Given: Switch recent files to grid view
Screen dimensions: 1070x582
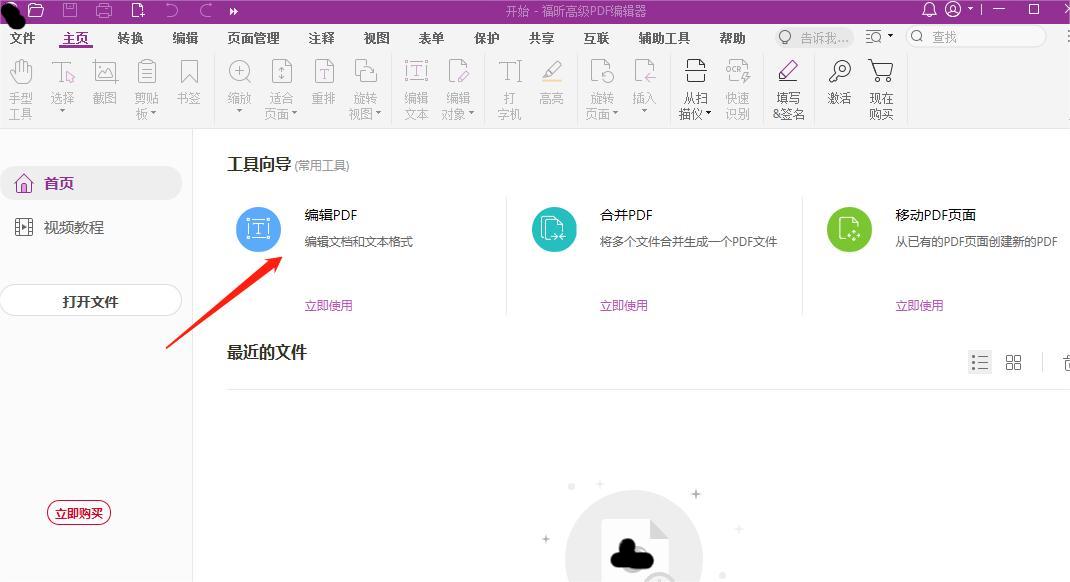Looking at the screenshot, I should [1013, 362].
